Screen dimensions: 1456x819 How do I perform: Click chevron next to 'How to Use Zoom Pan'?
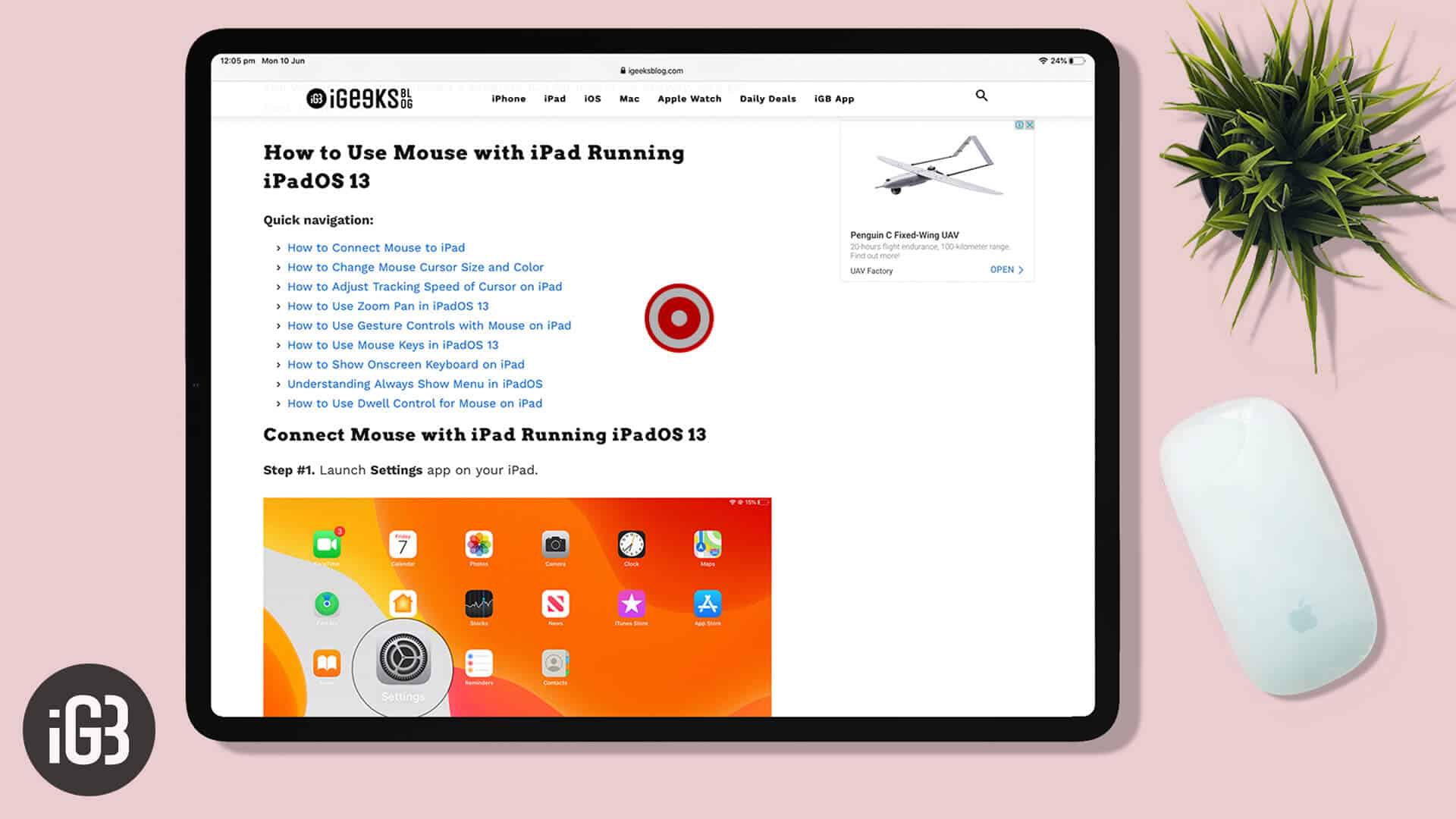277,306
